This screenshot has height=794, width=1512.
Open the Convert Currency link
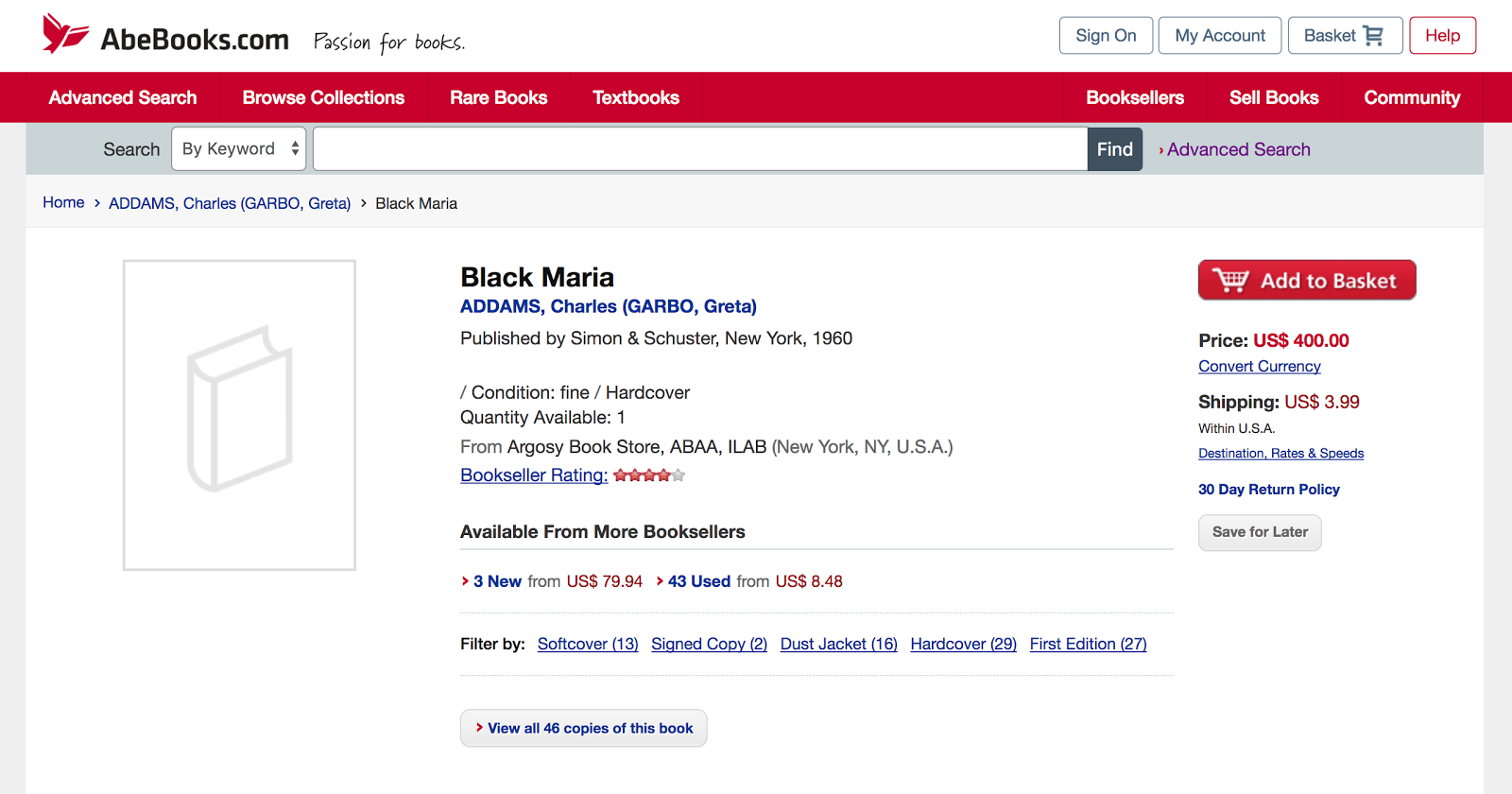1260,367
